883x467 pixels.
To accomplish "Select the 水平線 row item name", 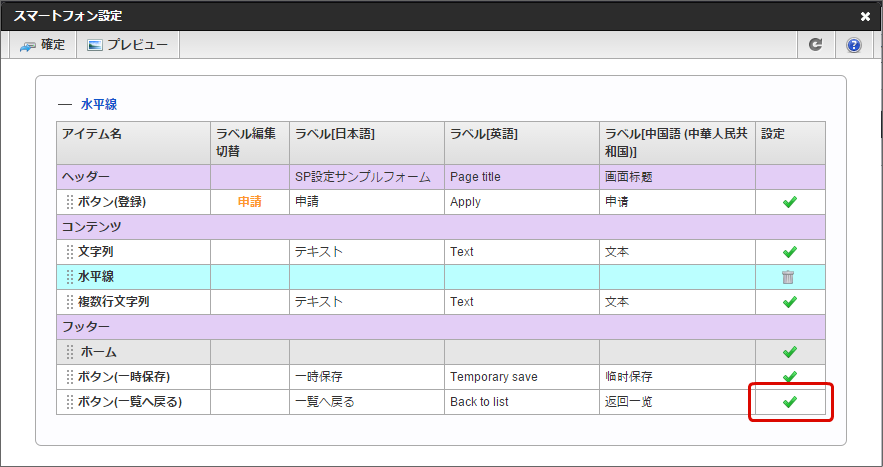I will pos(96,277).
